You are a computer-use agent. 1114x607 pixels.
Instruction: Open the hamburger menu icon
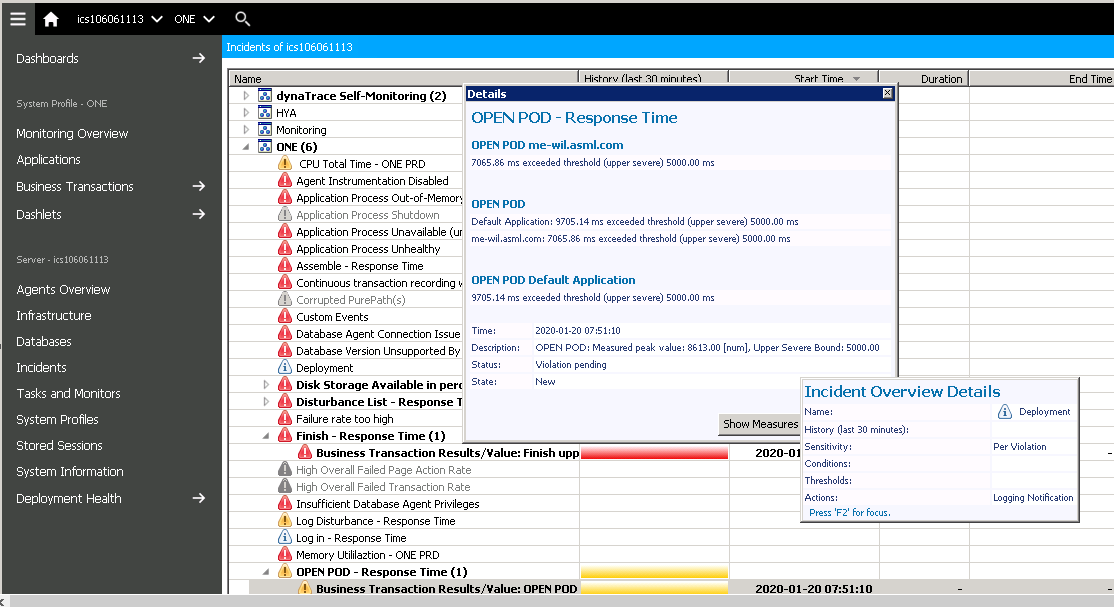point(17,18)
